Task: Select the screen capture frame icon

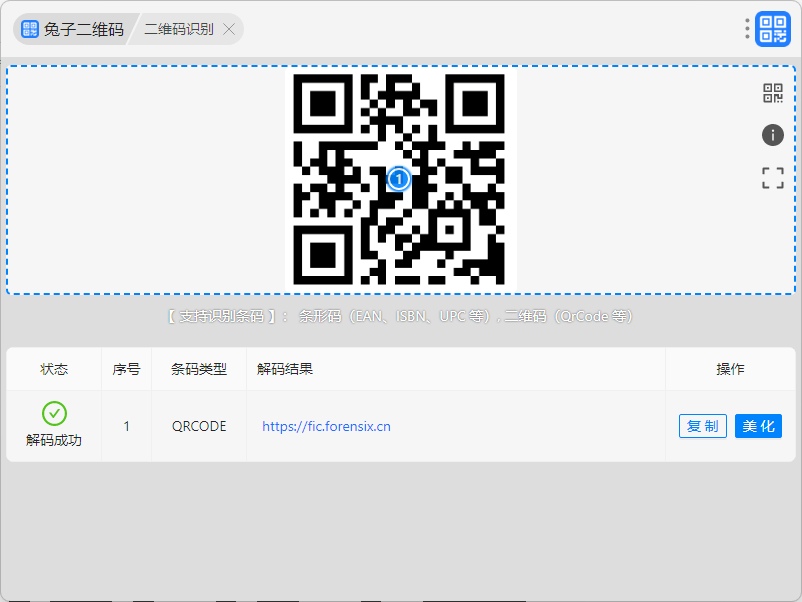Action: point(773,178)
